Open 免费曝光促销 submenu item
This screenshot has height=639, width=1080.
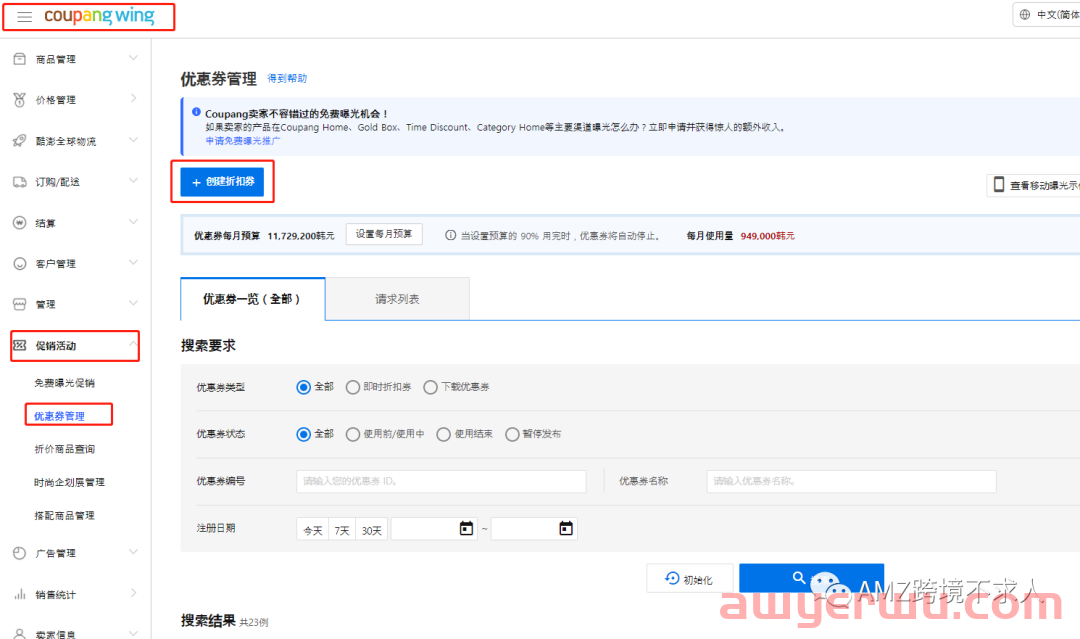[65, 383]
